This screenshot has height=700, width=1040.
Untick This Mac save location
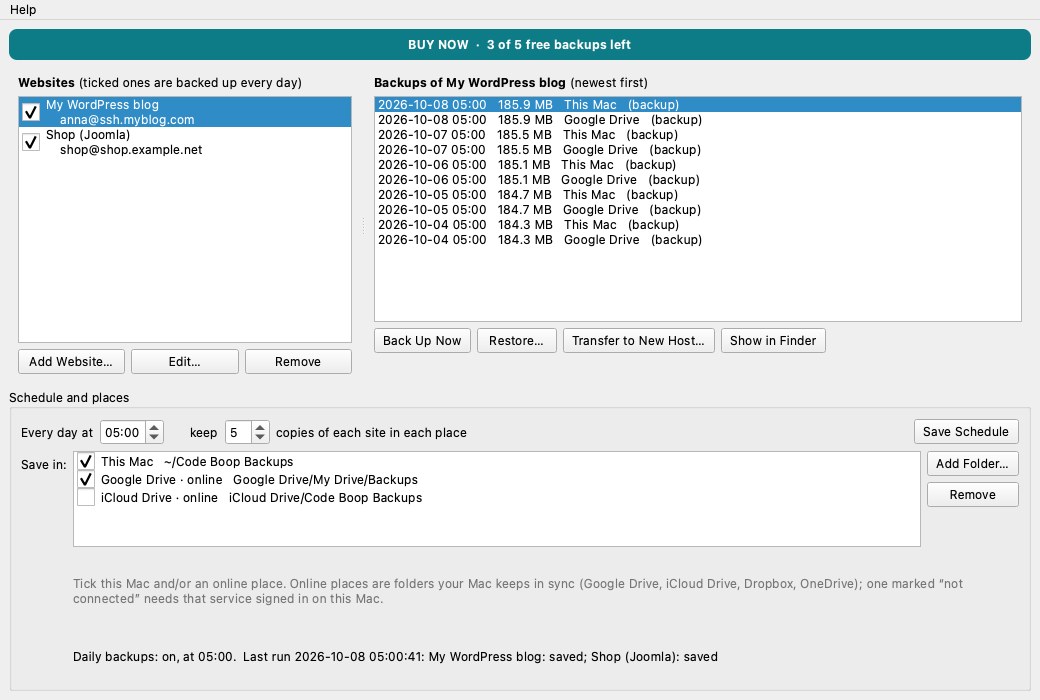(86, 461)
